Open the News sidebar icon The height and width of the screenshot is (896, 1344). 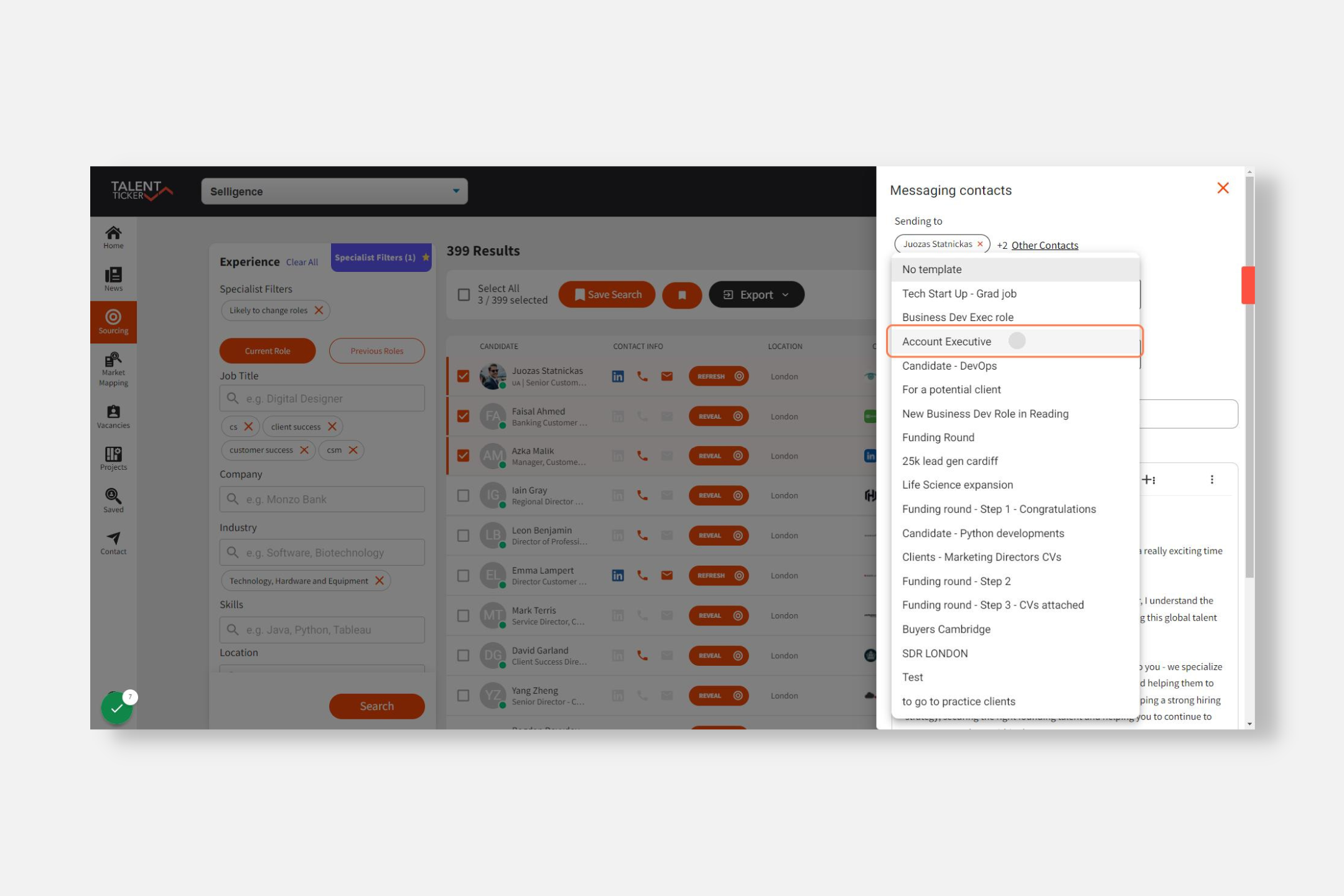coord(113,279)
